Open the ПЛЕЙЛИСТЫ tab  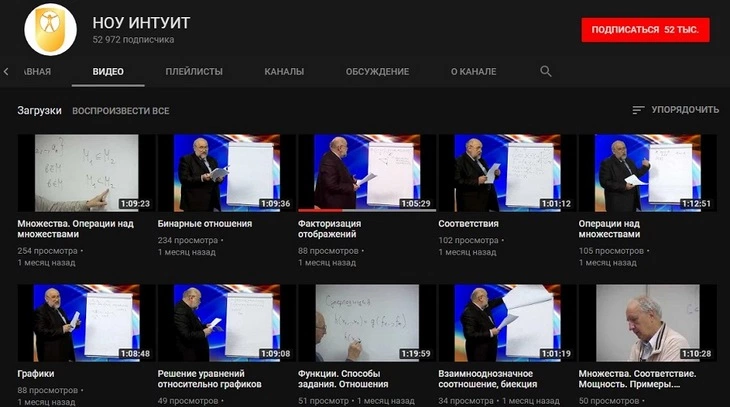click(x=194, y=72)
